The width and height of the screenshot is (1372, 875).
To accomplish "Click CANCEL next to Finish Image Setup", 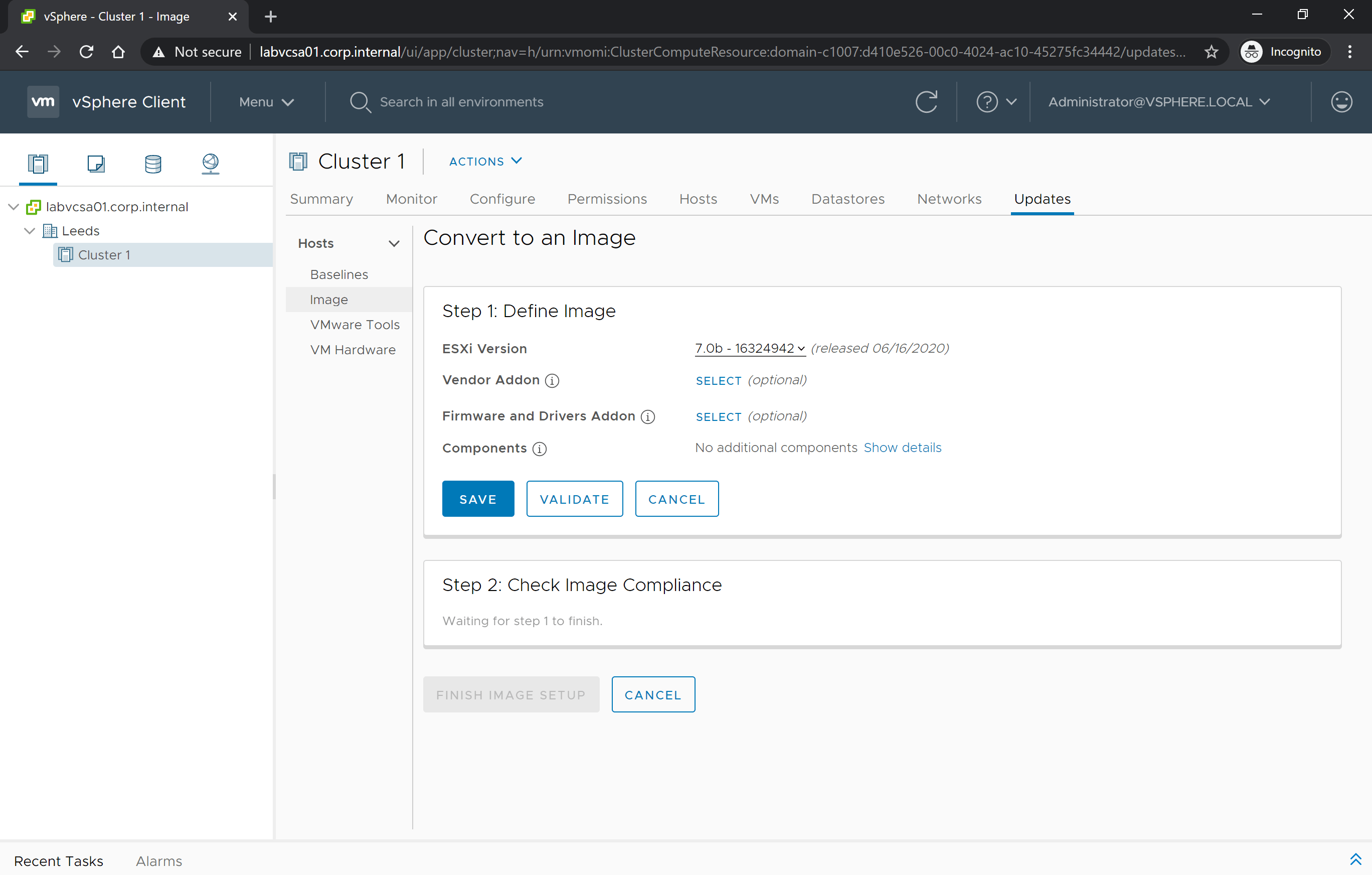I will (x=653, y=694).
